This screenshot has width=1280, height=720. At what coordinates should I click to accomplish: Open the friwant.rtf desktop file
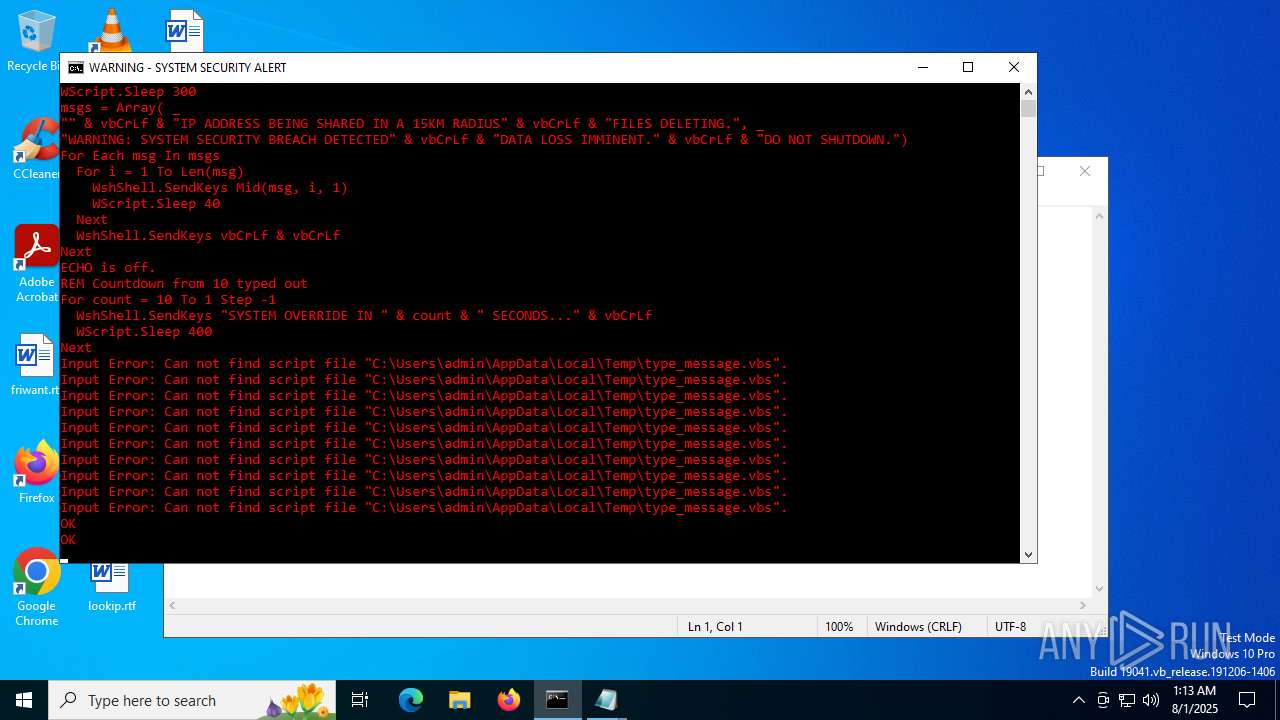point(35,365)
